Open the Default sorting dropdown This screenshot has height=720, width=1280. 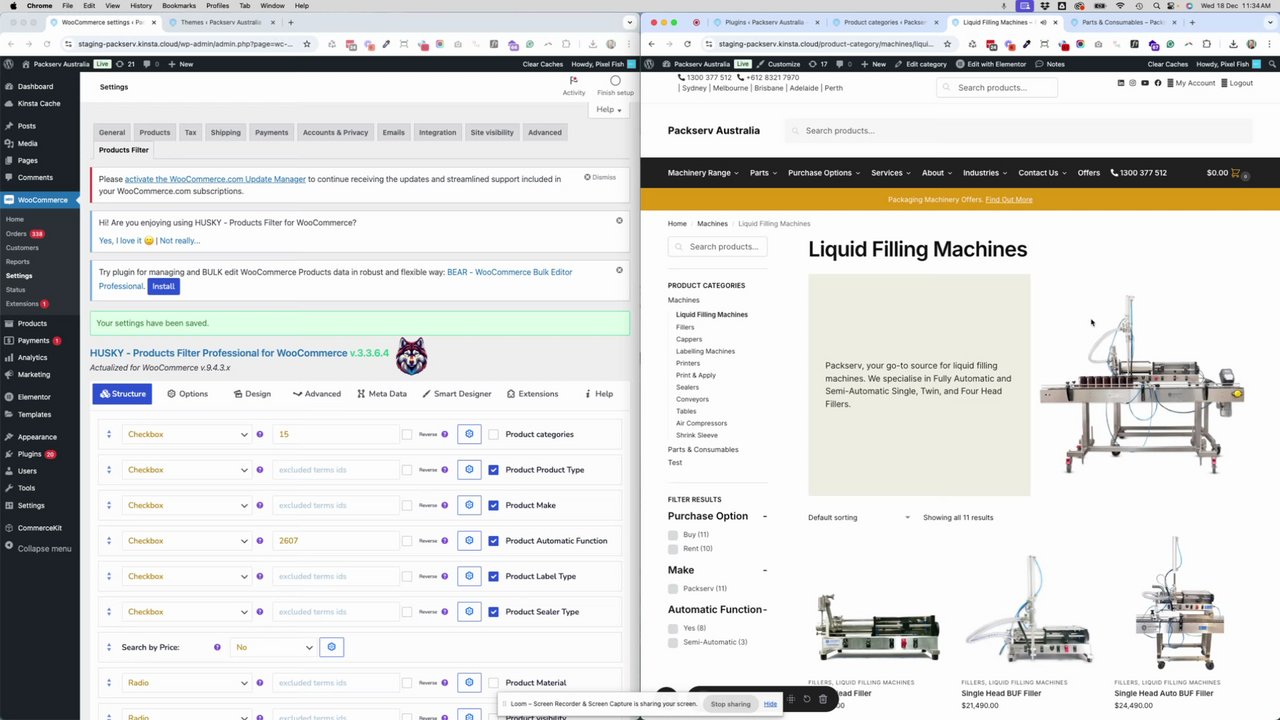point(859,518)
